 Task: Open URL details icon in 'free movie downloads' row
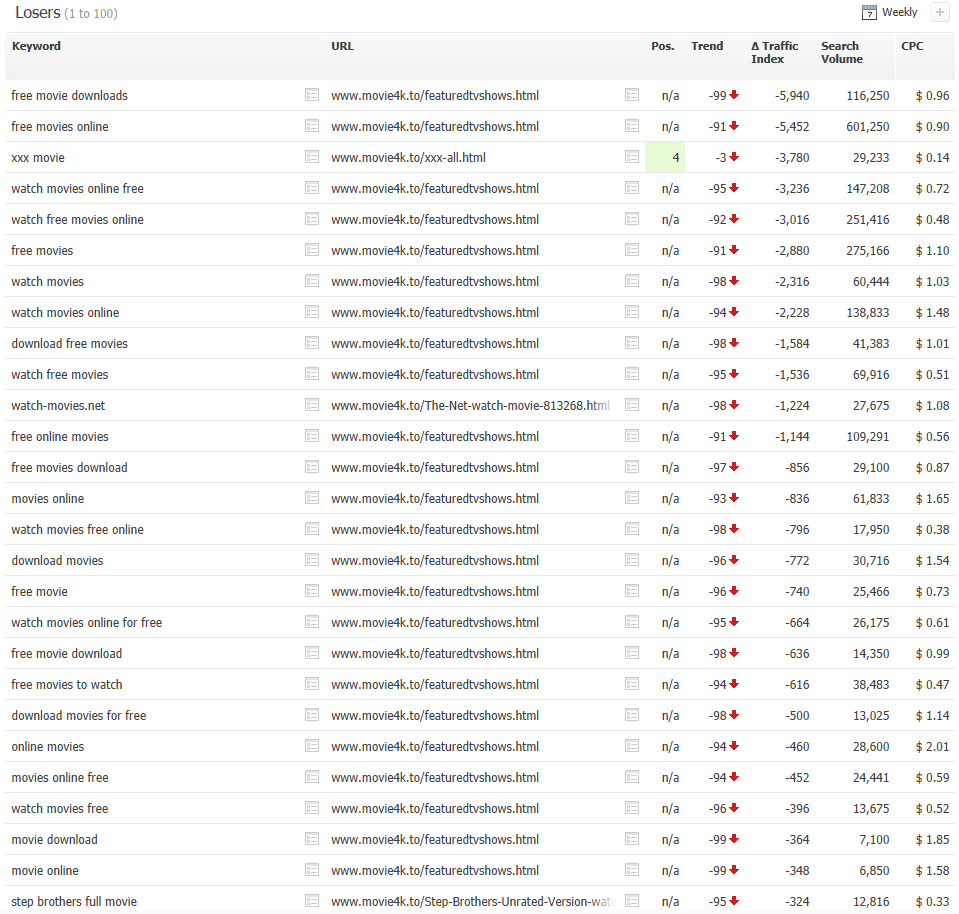point(632,95)
